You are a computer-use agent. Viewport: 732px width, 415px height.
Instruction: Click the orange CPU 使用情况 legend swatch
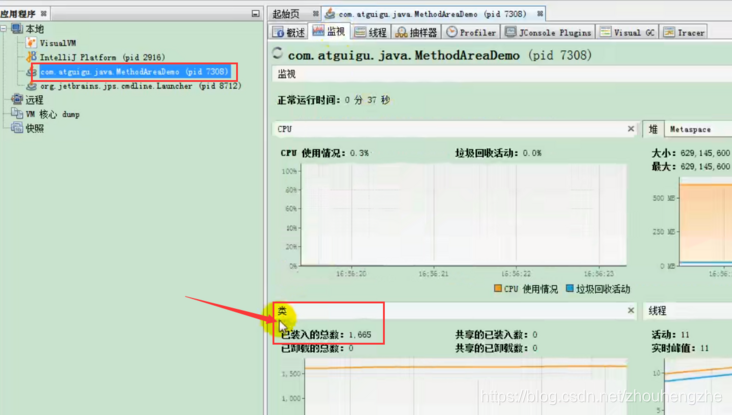pyautogui.click(x=498, y=288)
